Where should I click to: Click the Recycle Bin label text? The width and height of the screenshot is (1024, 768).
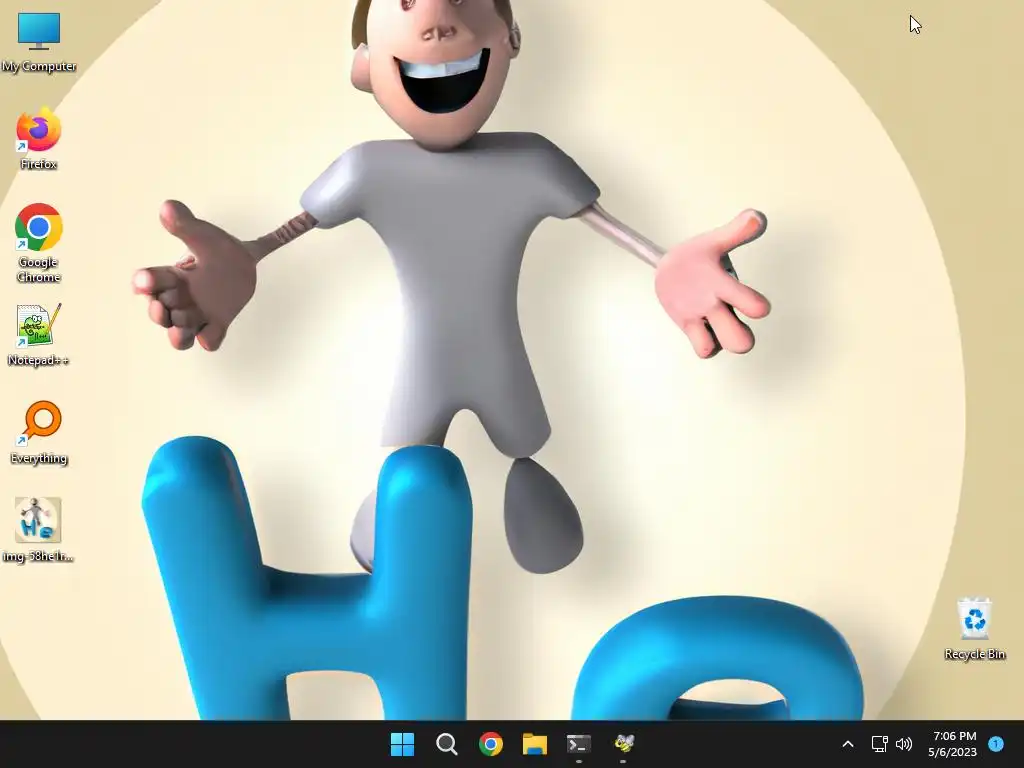[x=974, y=654]
